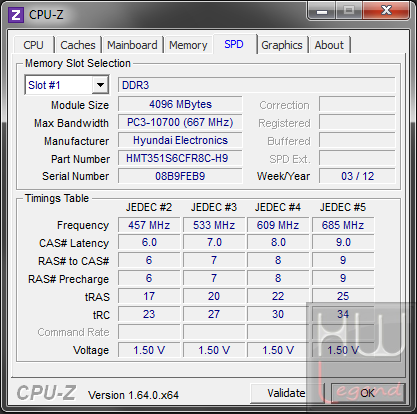Image resolution: width=417 pixels, height=414 pixels.
Task: Click the CAS# Latency 7.0 value
Action: (214, 242)
